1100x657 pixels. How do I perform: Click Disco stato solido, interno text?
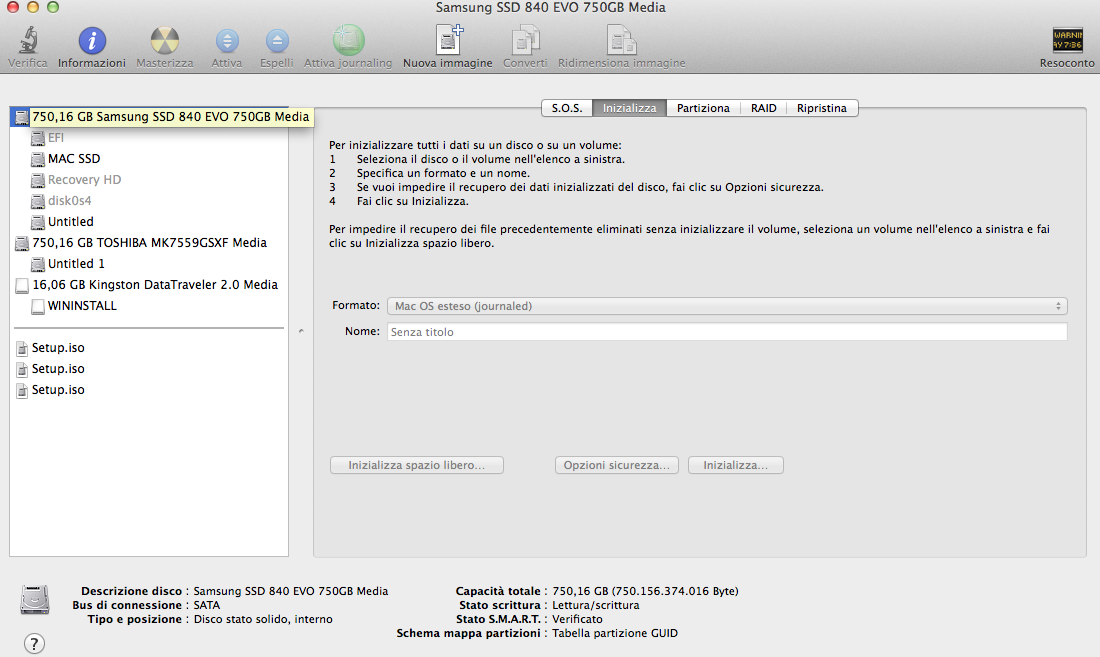pyautogui.click(x=263, y=619)
